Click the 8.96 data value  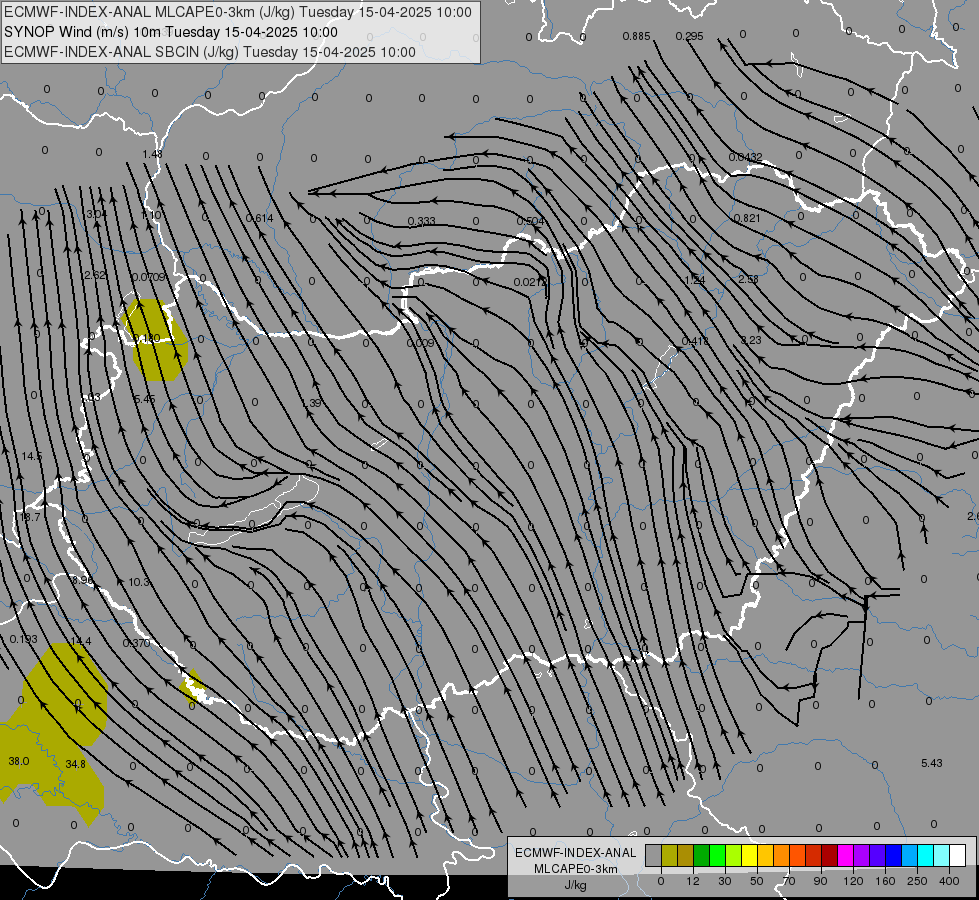(82, 580)
